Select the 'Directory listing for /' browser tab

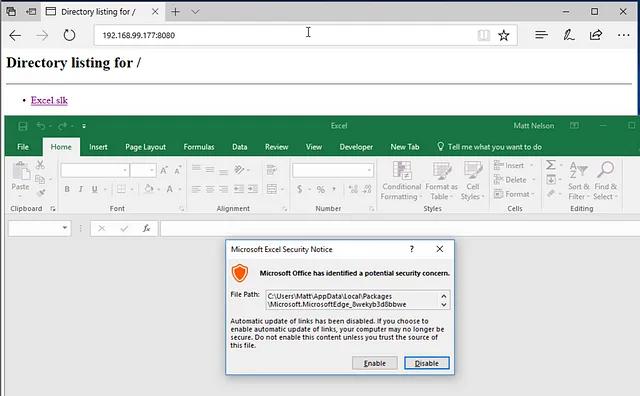click(x=98, y=12)
